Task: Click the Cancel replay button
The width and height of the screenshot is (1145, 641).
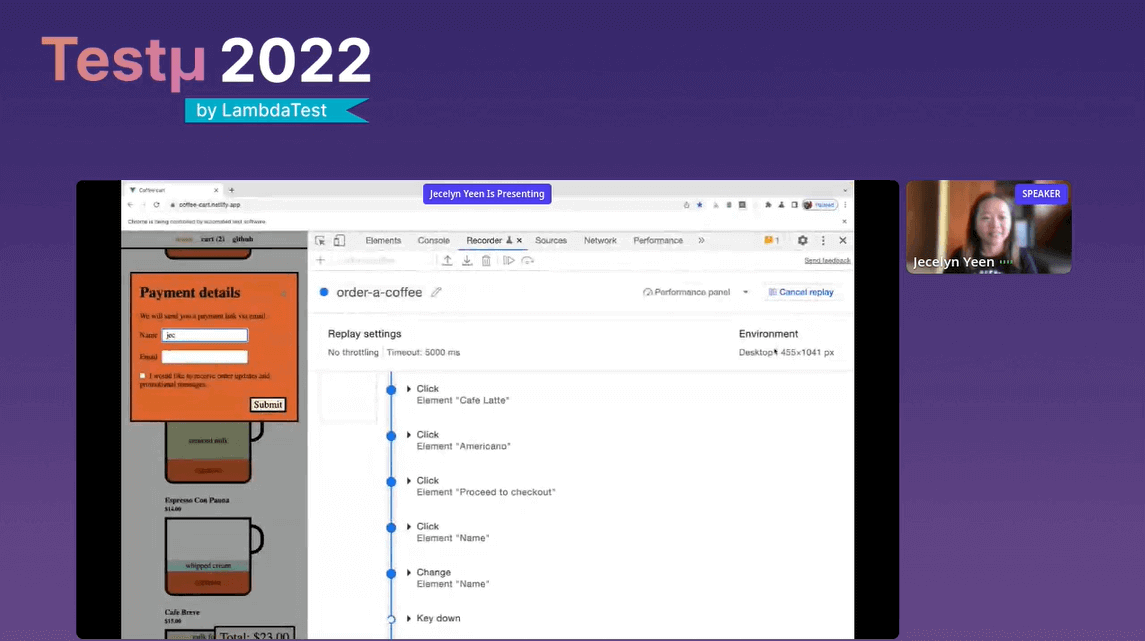Action: [802, 291]
